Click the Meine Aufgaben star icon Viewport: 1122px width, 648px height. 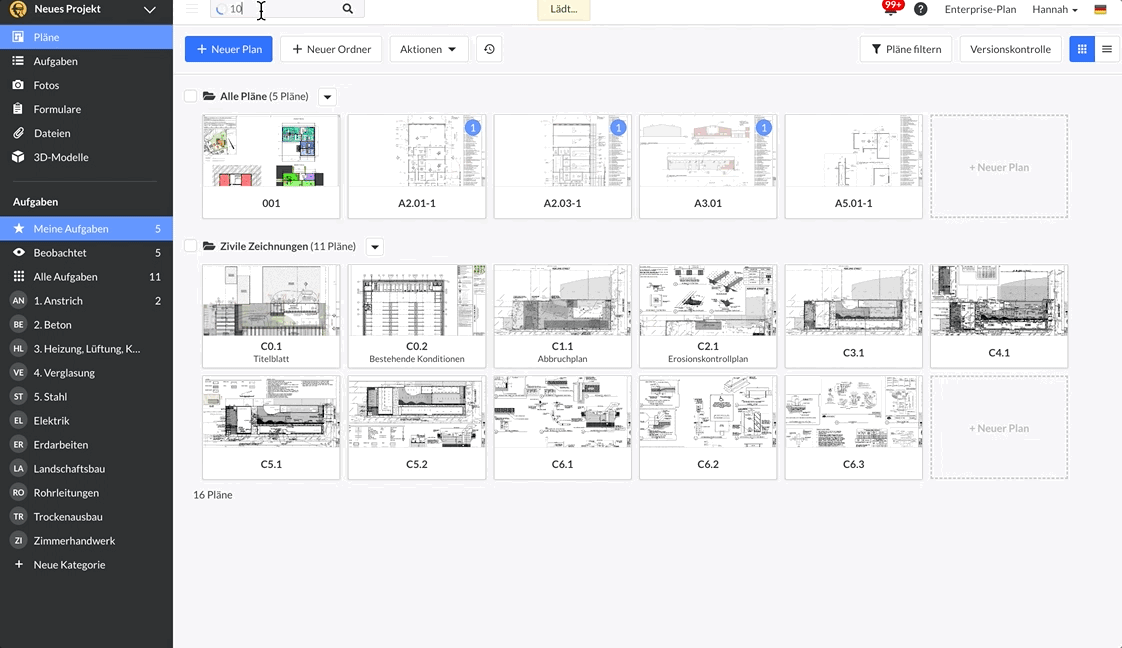tap(19, 228)
